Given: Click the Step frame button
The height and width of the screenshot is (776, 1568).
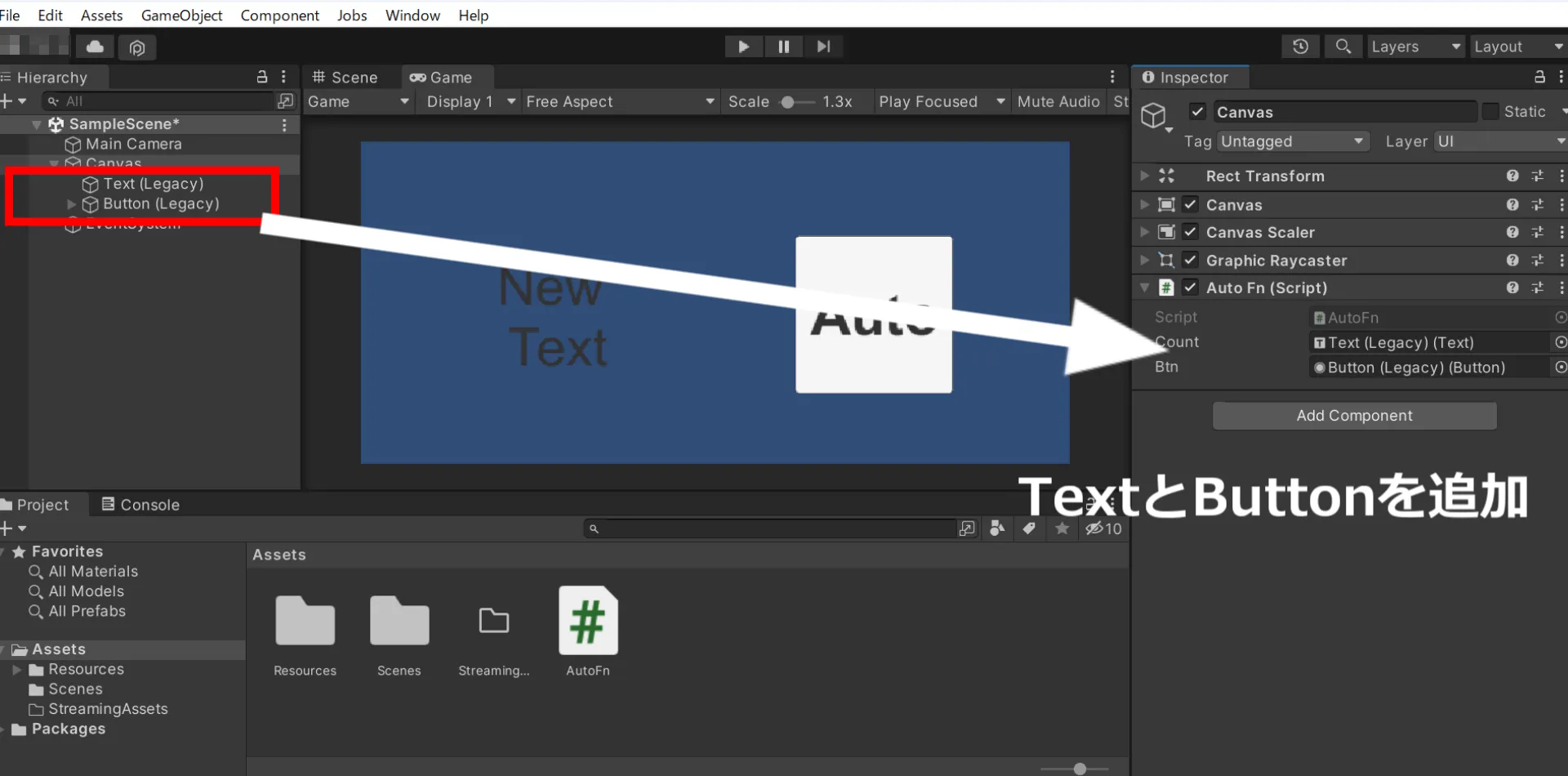Looking at the screenshot, I should click(823, 47).
